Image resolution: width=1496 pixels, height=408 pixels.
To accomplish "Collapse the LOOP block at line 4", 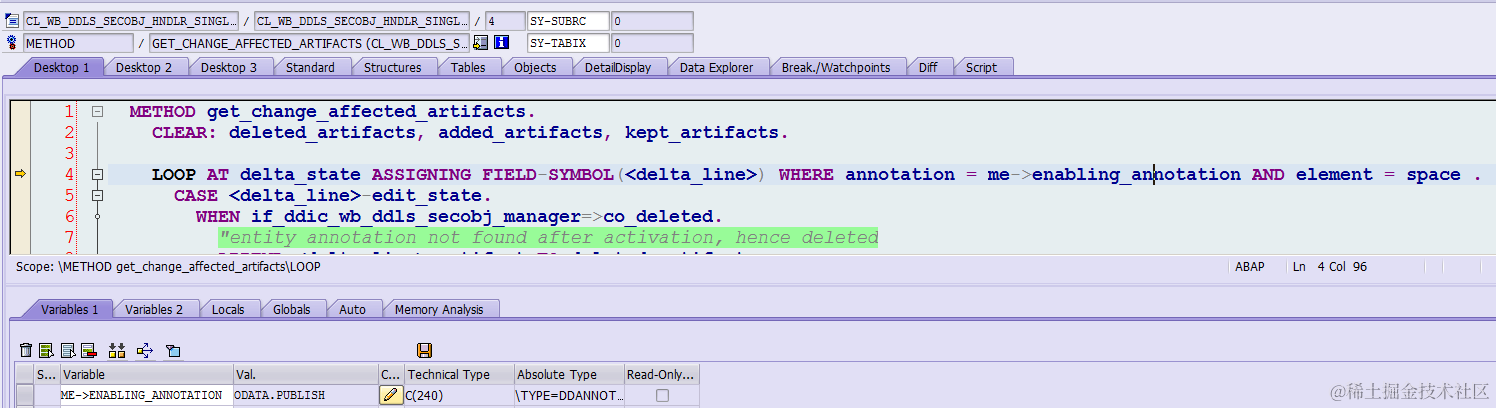I will [x=97, y=174].
